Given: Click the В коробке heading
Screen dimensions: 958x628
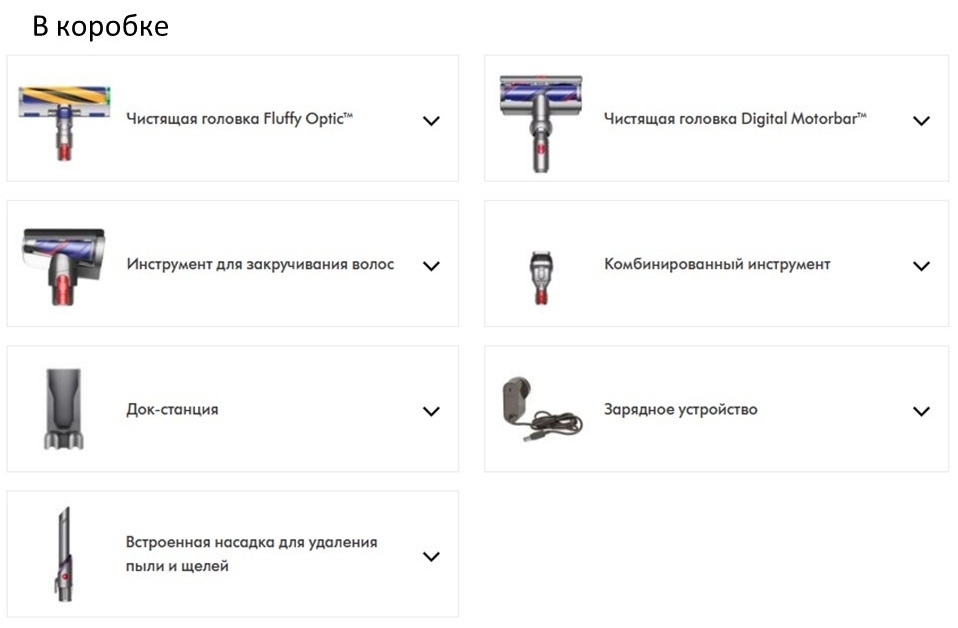Looking at the screenshot, I should tap(100, 26).
